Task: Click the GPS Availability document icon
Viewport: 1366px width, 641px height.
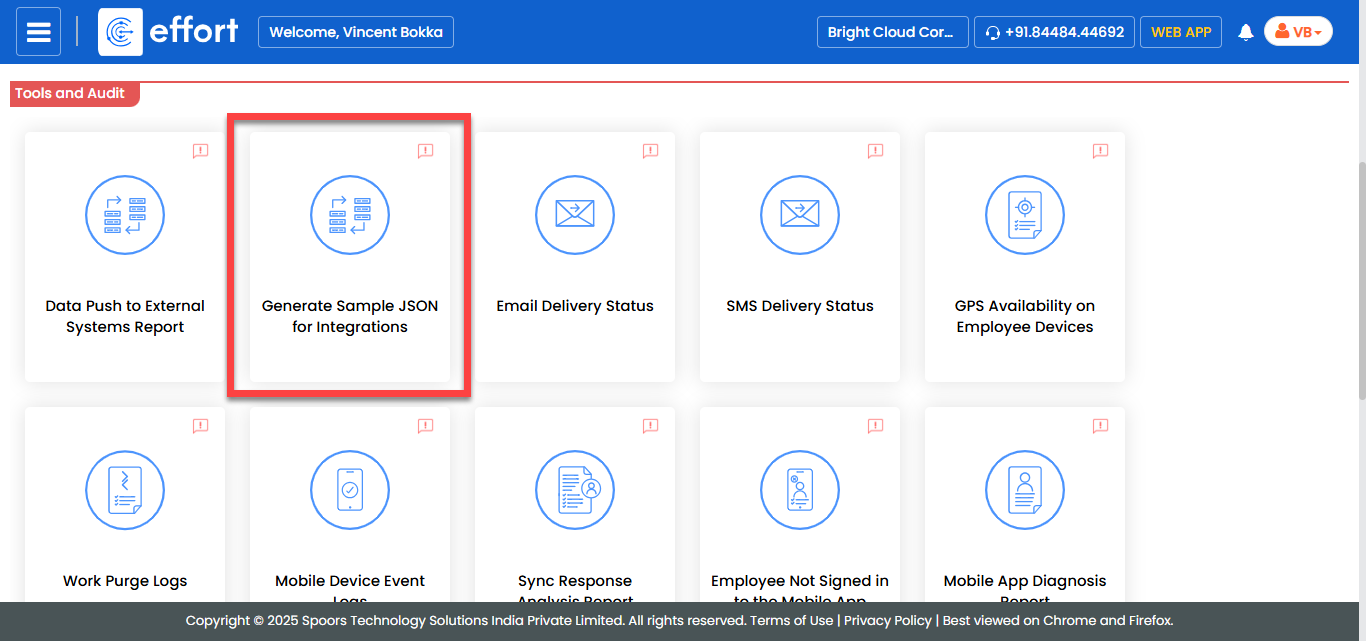Action: pyautogui.click(x=1025, y=214)
